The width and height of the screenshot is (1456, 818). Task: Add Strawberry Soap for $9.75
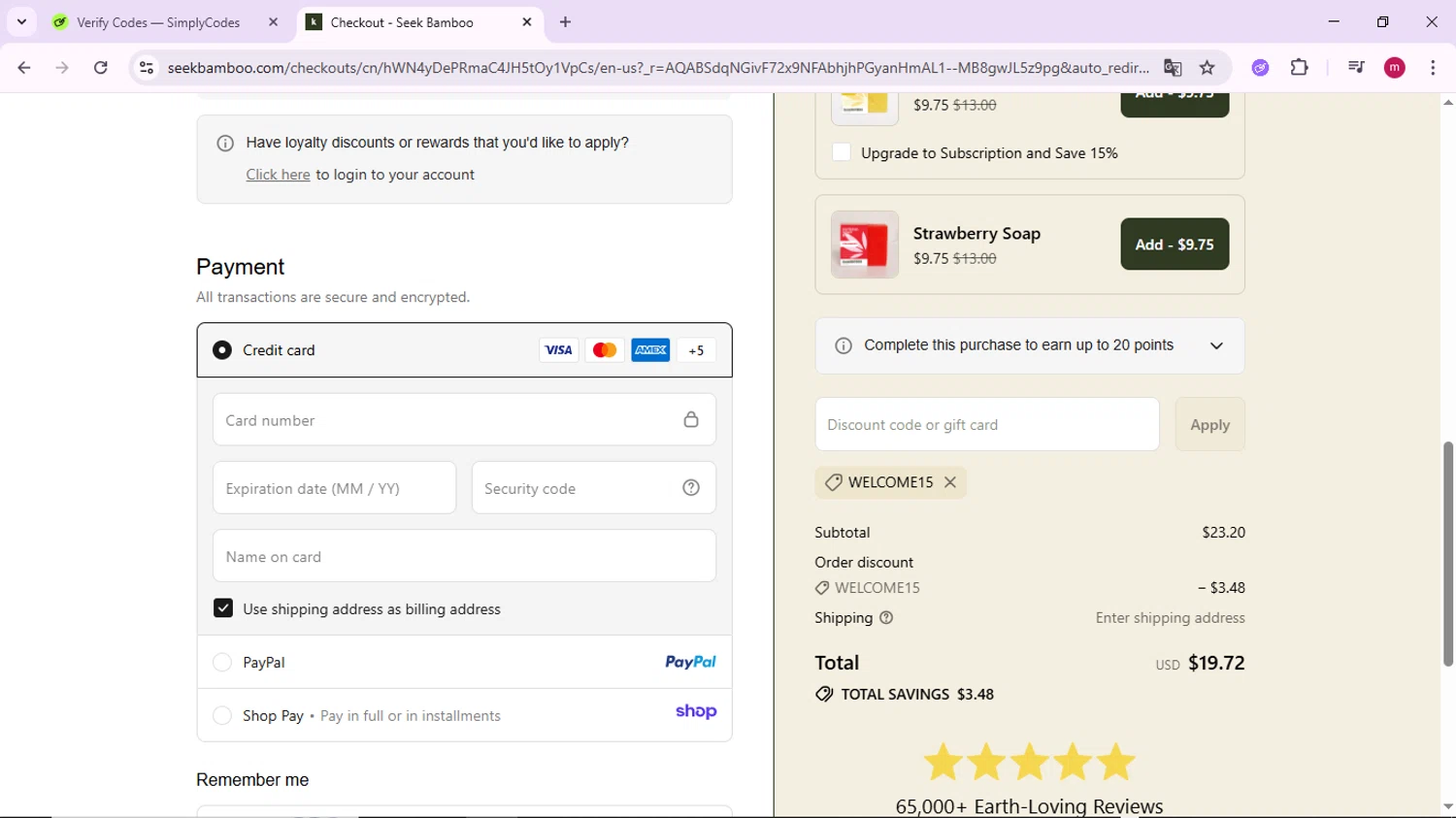pos(1175,245)
